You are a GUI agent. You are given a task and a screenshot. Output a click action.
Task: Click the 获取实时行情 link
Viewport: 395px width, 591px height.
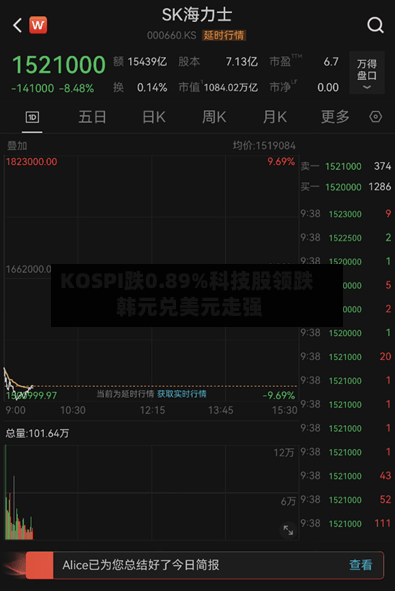[x=182, y=394]
